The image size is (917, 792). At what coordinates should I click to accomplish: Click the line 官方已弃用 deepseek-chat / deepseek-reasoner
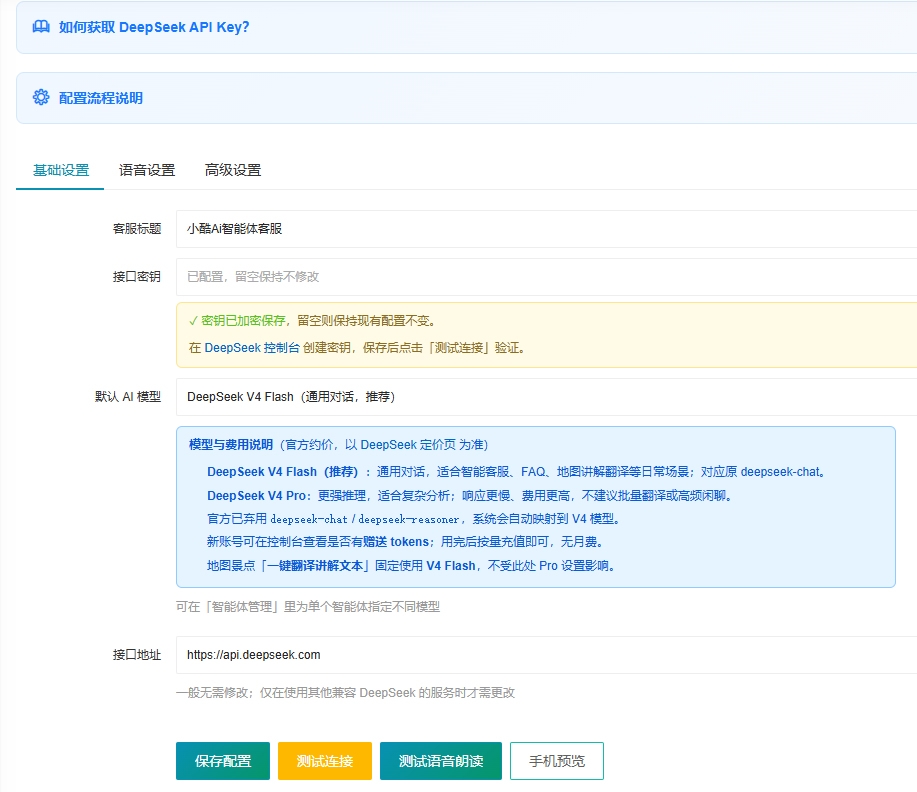pos(414,519)
